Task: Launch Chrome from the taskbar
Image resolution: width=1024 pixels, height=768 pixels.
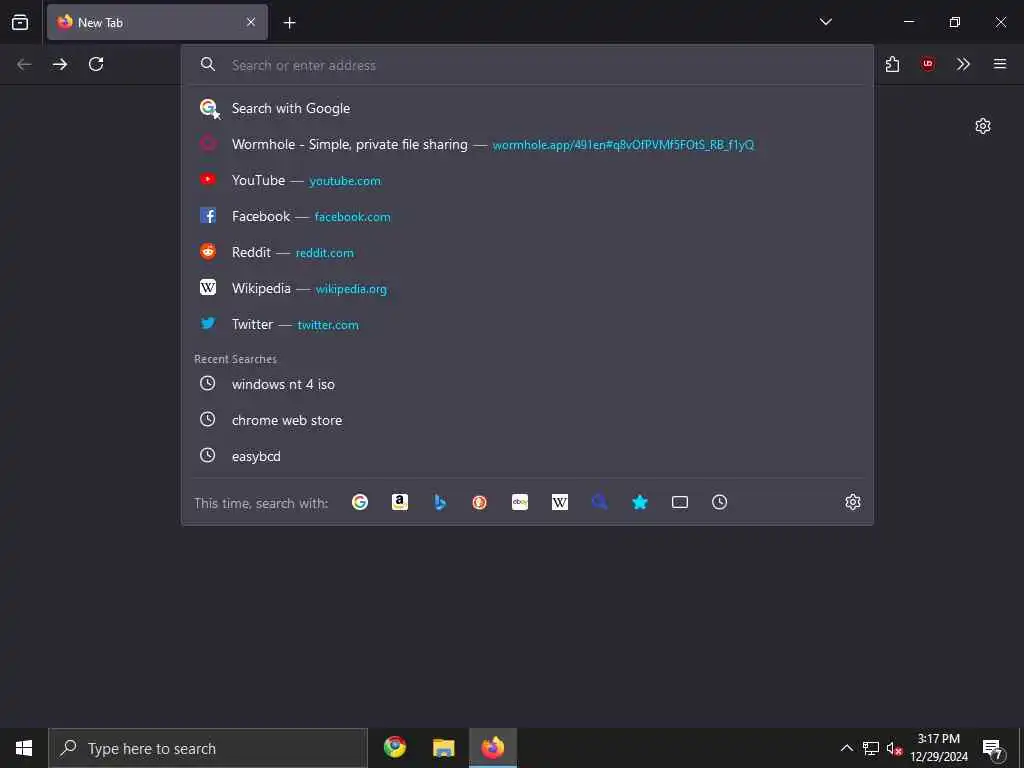Action: click(x=394, y=748)
